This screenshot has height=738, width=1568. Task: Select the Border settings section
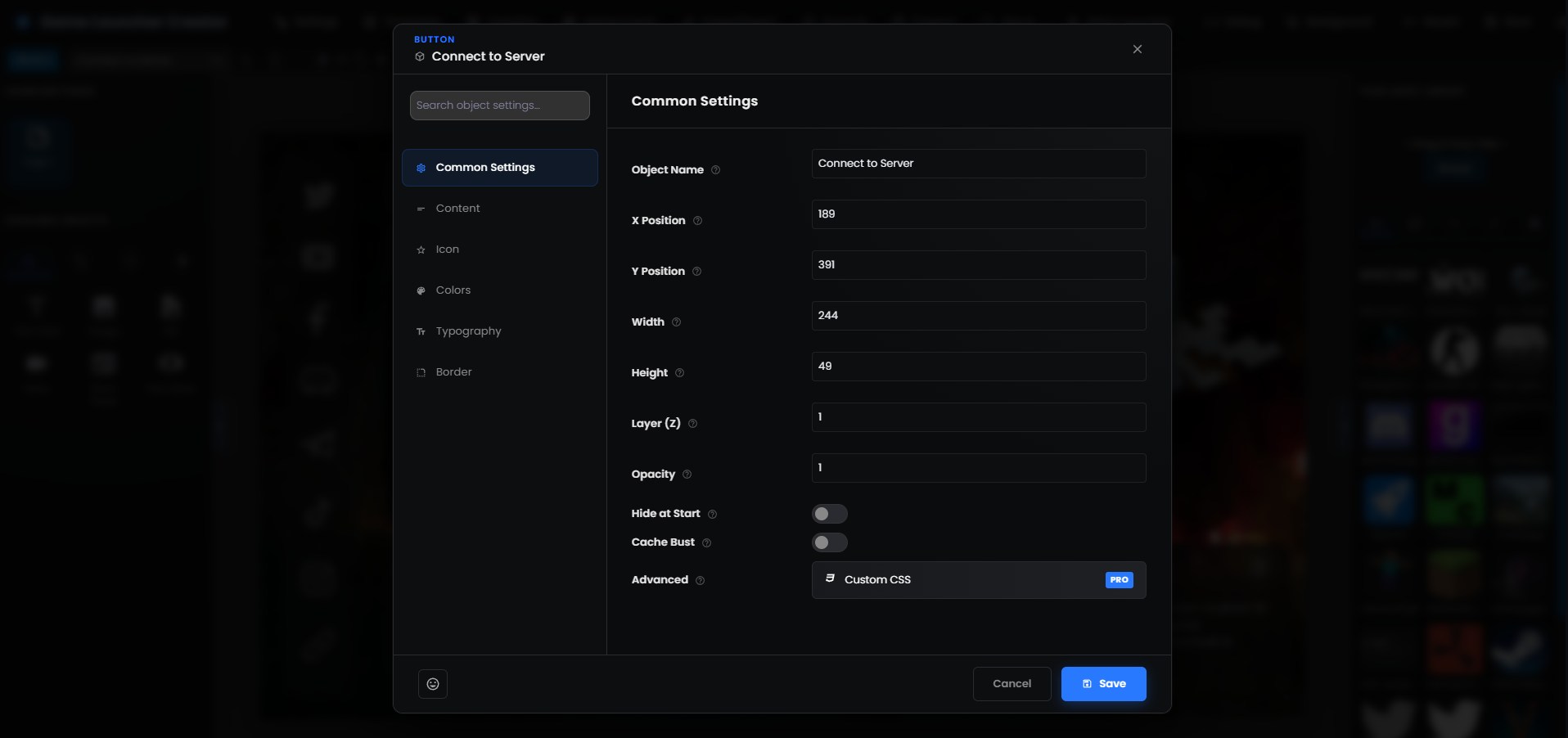tap(453, 372)
